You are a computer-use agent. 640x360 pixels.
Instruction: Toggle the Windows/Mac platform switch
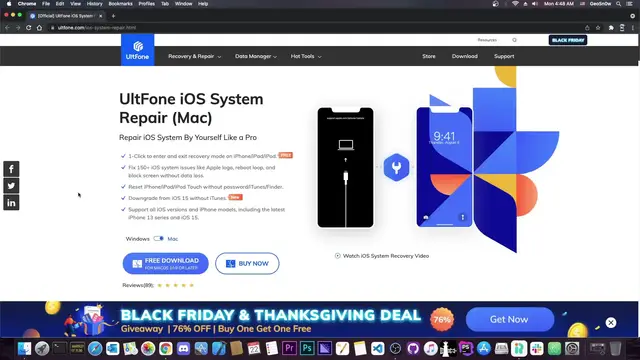coord(159,238)
